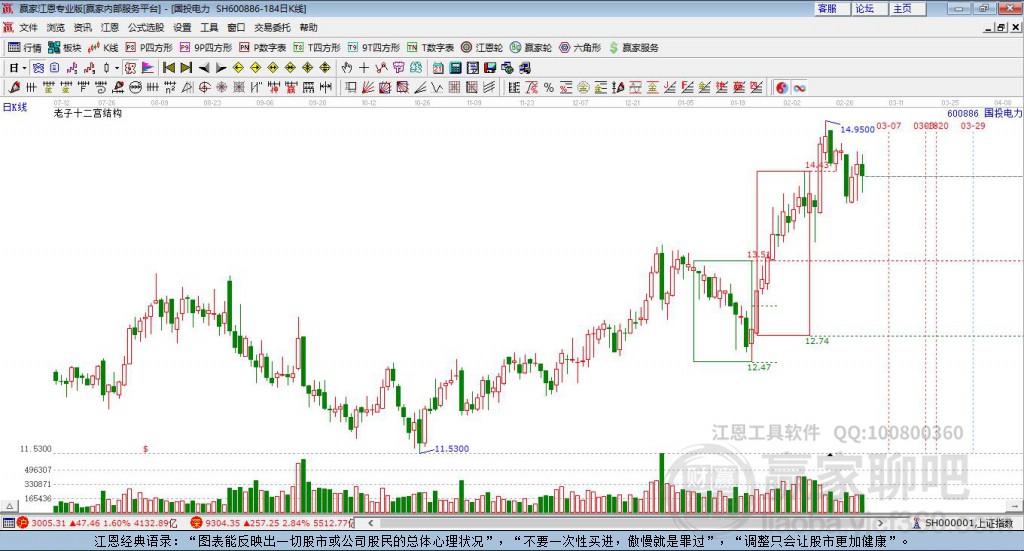The width and height of the screenshot is (1024, 551).
Task: Open the T四方形 time square
Action: pyautogui.click(x=317, y=48)
